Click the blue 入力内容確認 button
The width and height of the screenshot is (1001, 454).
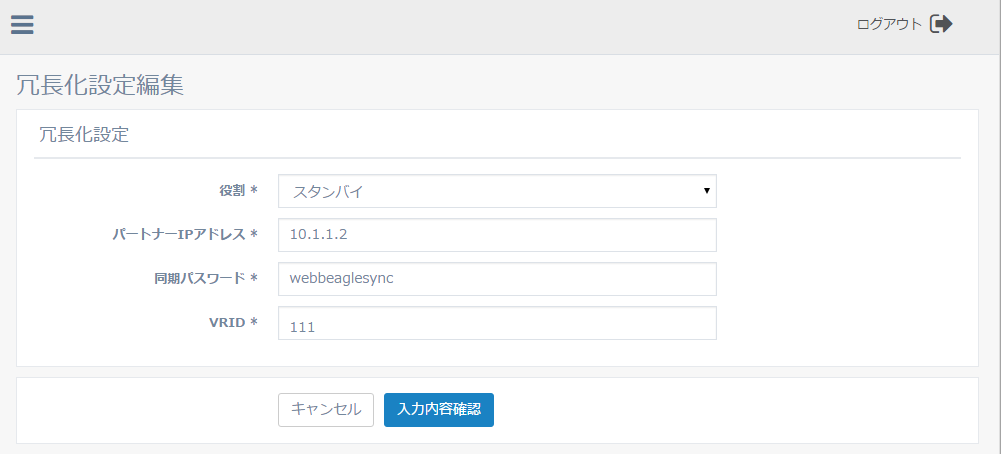[438, 409]
